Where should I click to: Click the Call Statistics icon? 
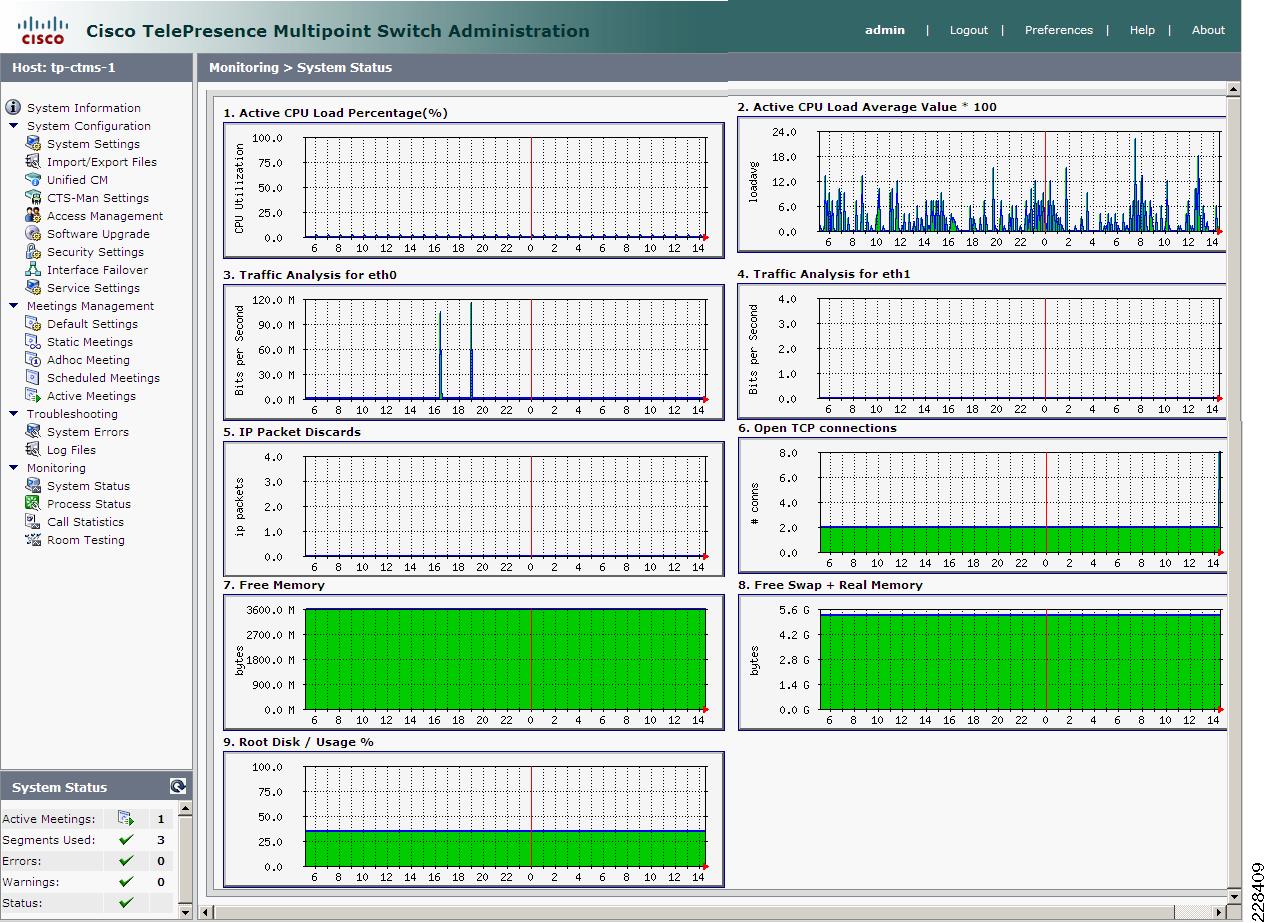[x=33, y=522]
